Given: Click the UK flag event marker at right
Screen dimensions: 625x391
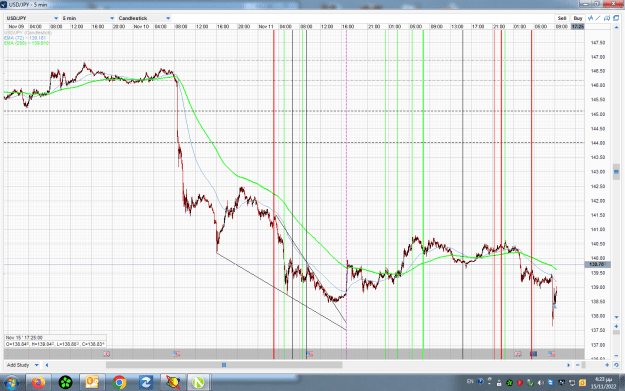Looking at the screenshot, I should pos(518,354).
